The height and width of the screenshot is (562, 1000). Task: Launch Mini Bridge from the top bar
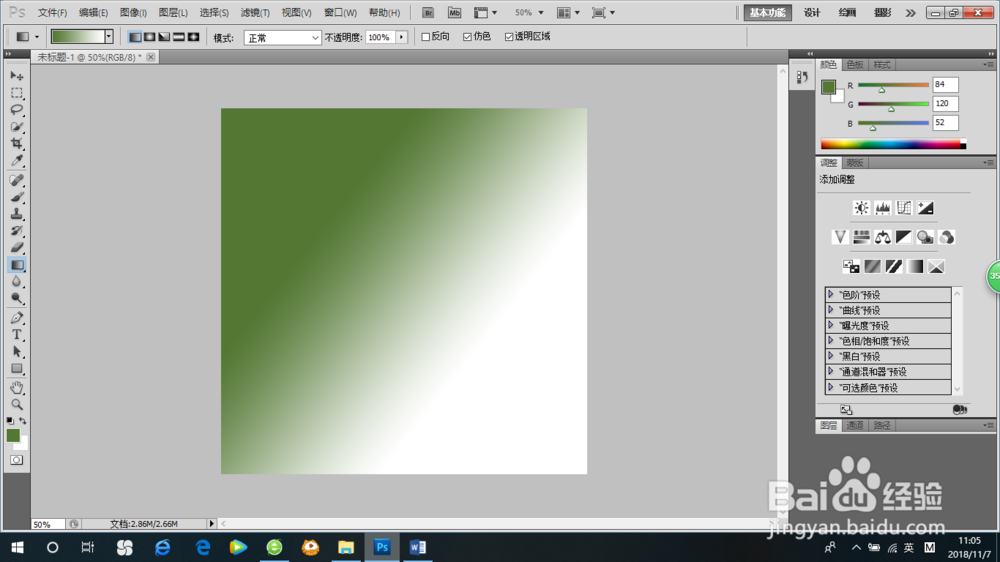point(454,13)
